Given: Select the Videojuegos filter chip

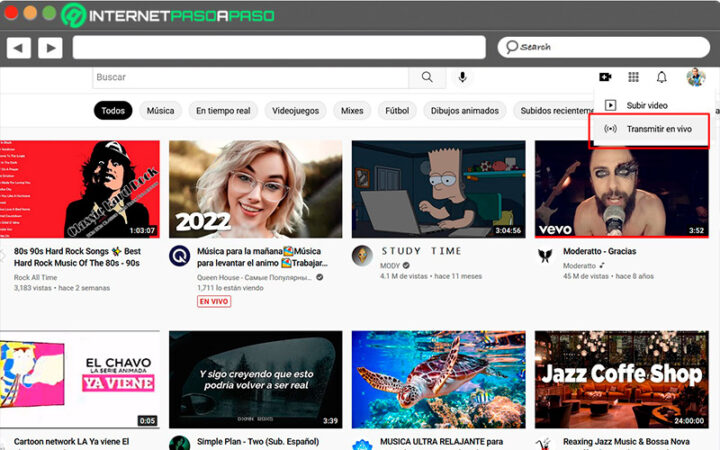Looking at the screenshot, I should point(296,111).
